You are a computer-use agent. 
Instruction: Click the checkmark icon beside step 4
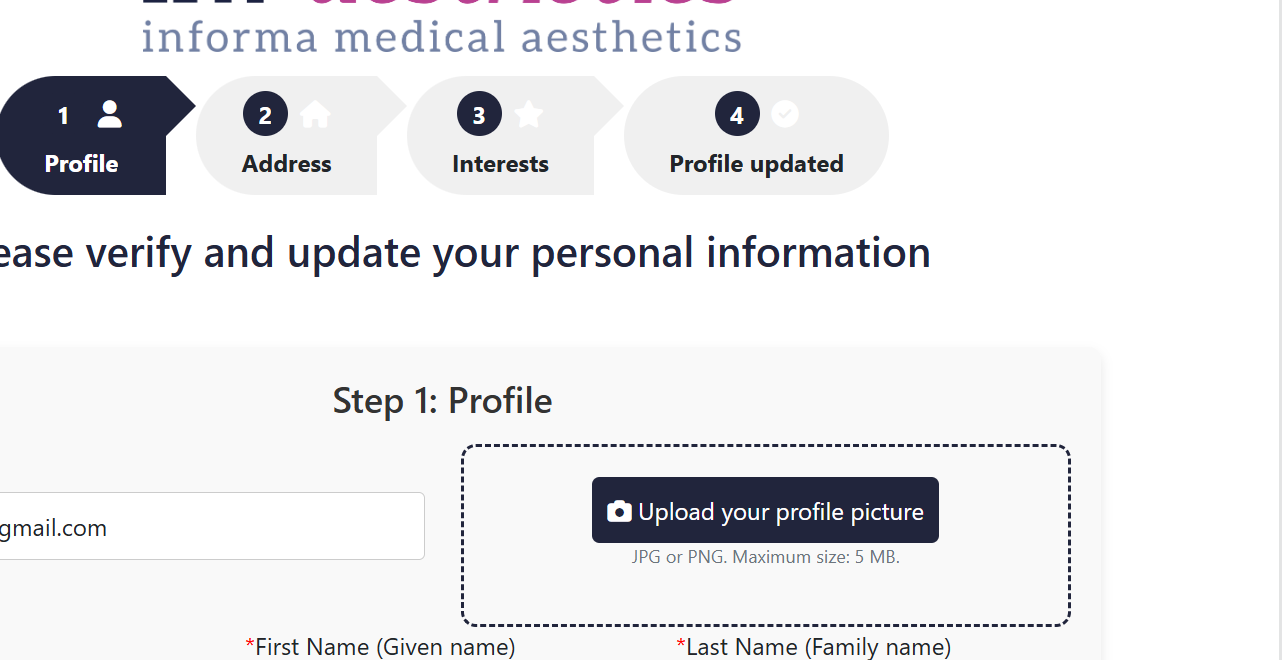785,115
